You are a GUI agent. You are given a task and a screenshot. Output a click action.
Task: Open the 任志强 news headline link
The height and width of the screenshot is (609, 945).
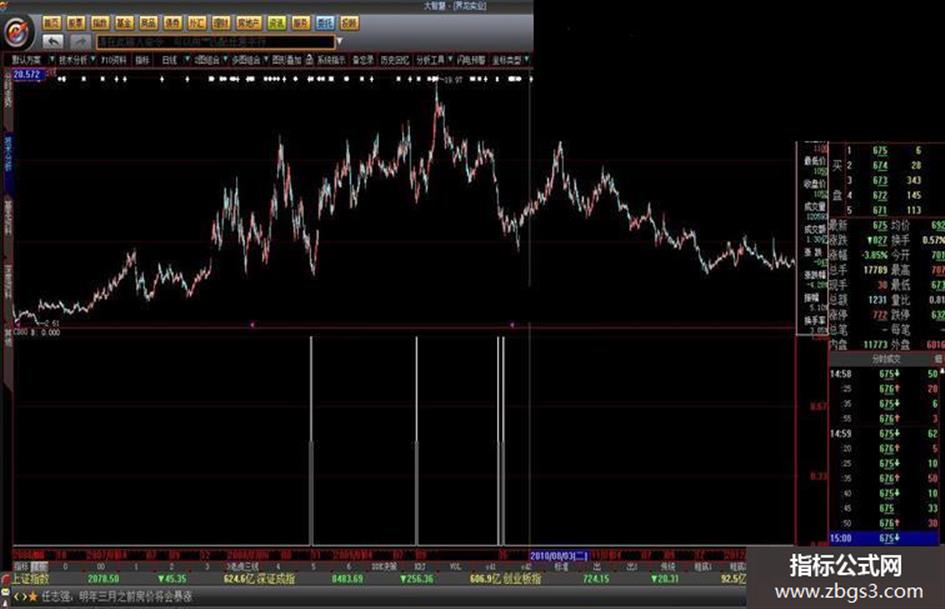click(x=117, y=597)
